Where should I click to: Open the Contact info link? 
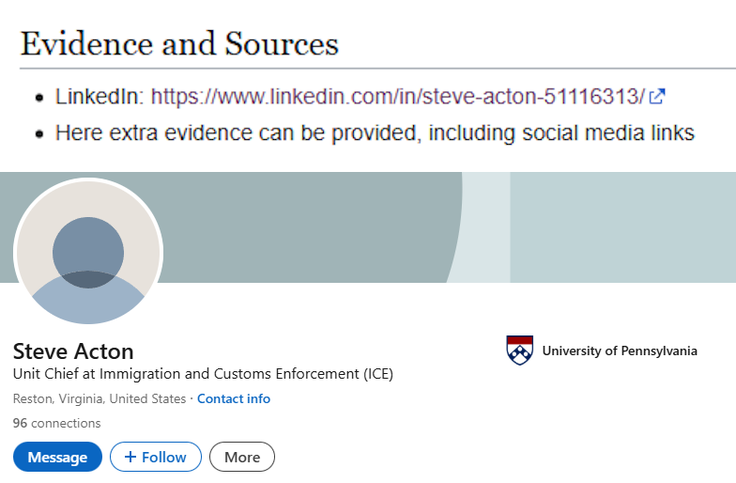coord(233,399)
